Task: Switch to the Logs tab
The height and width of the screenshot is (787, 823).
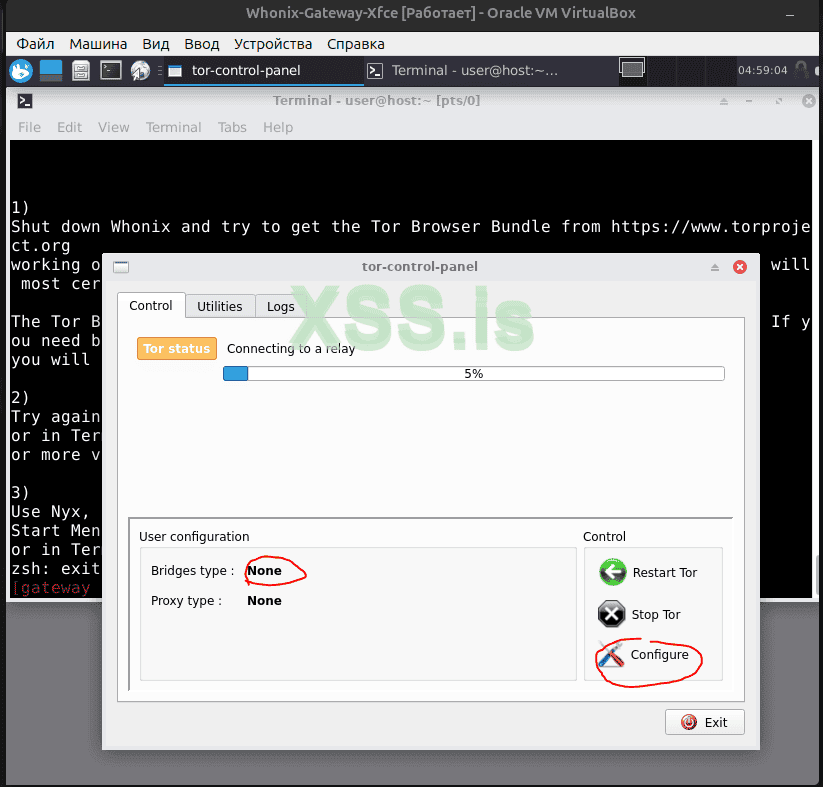Action: click(x=281, y=307)
